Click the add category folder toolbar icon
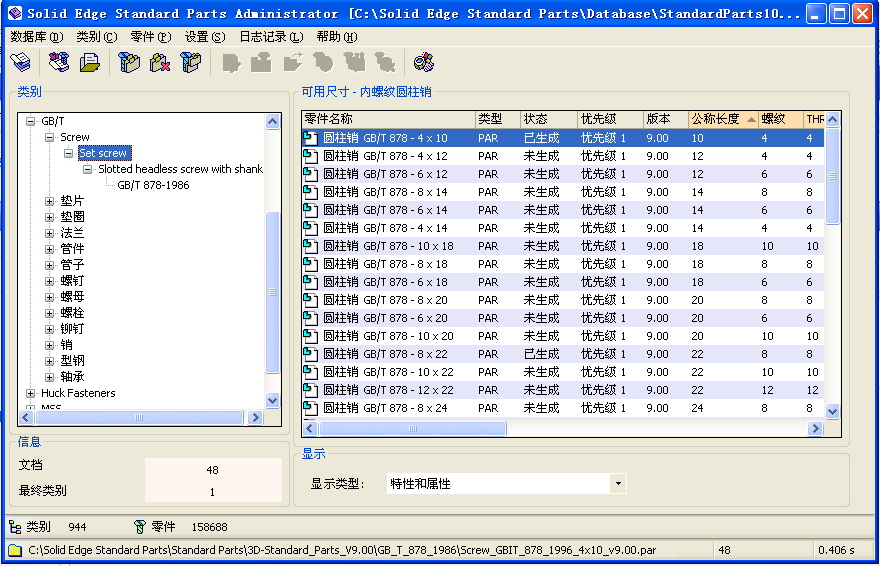 click(x=129, y=62)
